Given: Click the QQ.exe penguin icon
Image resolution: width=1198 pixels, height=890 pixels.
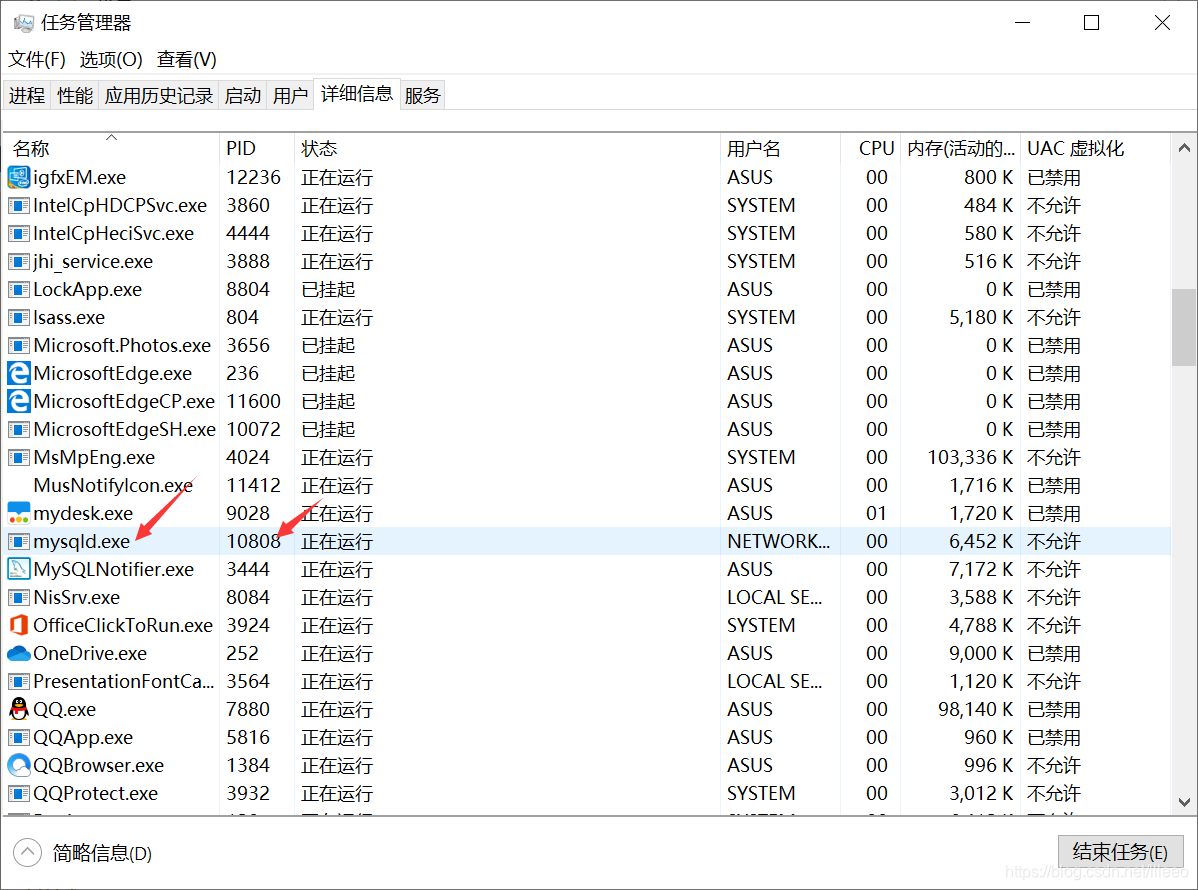Looking at the screenshot, I should (x=18, y=709).
